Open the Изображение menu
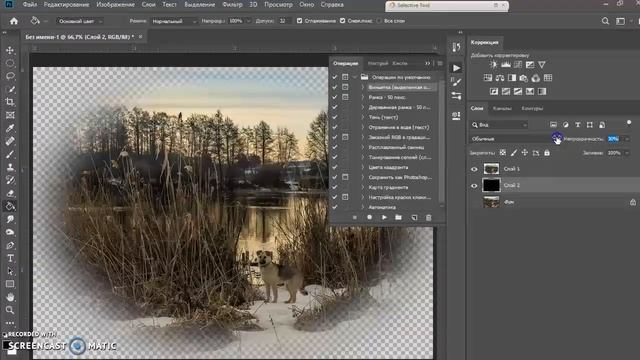640x360 pixels. [x=116, y=4]
